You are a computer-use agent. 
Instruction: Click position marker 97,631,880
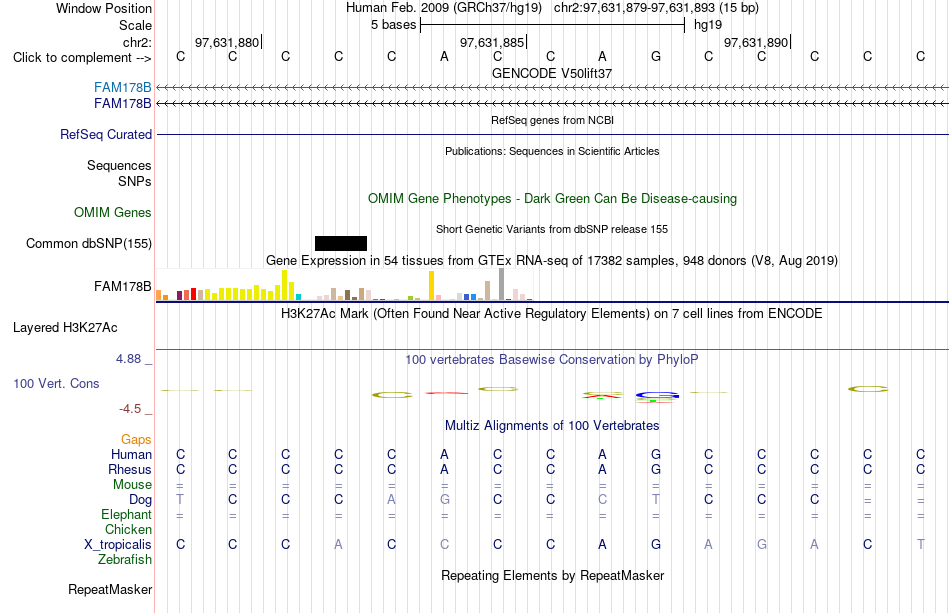227,42
